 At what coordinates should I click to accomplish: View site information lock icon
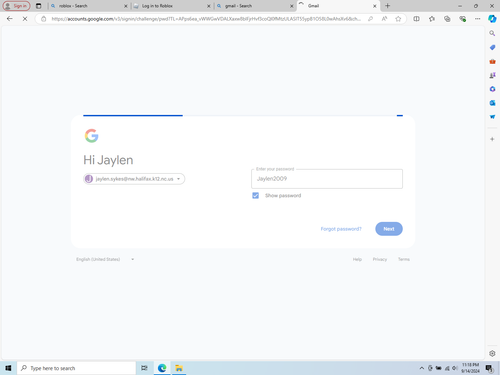(44, 19)
